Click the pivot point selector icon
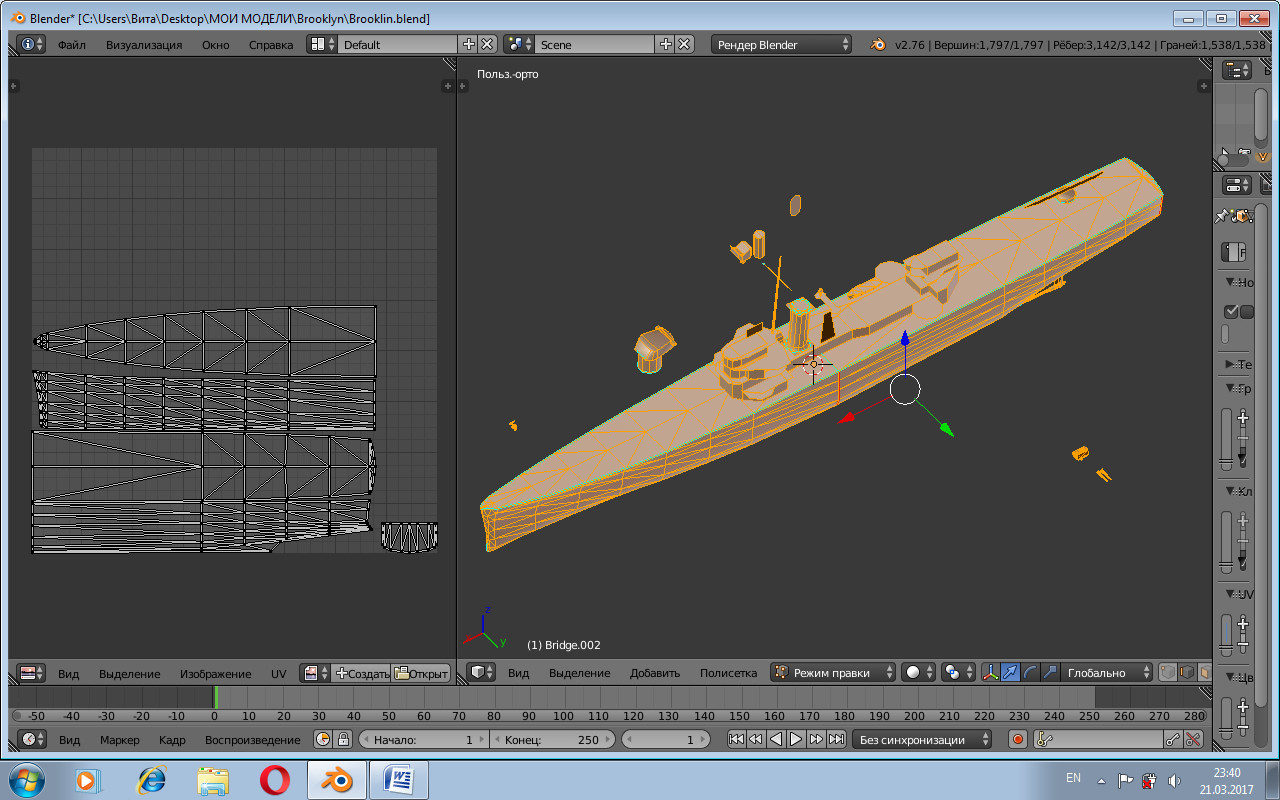1280x800 pixels. point(954,673)
